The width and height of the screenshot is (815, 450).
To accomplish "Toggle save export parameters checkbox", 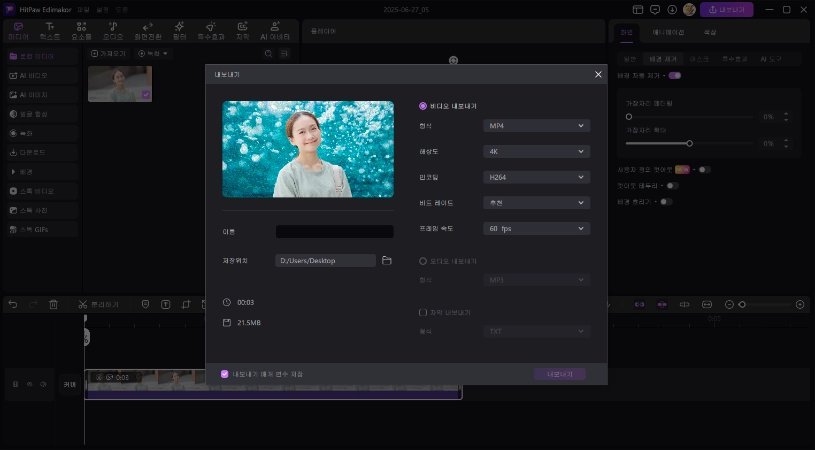I will click(x=225, y=374).
